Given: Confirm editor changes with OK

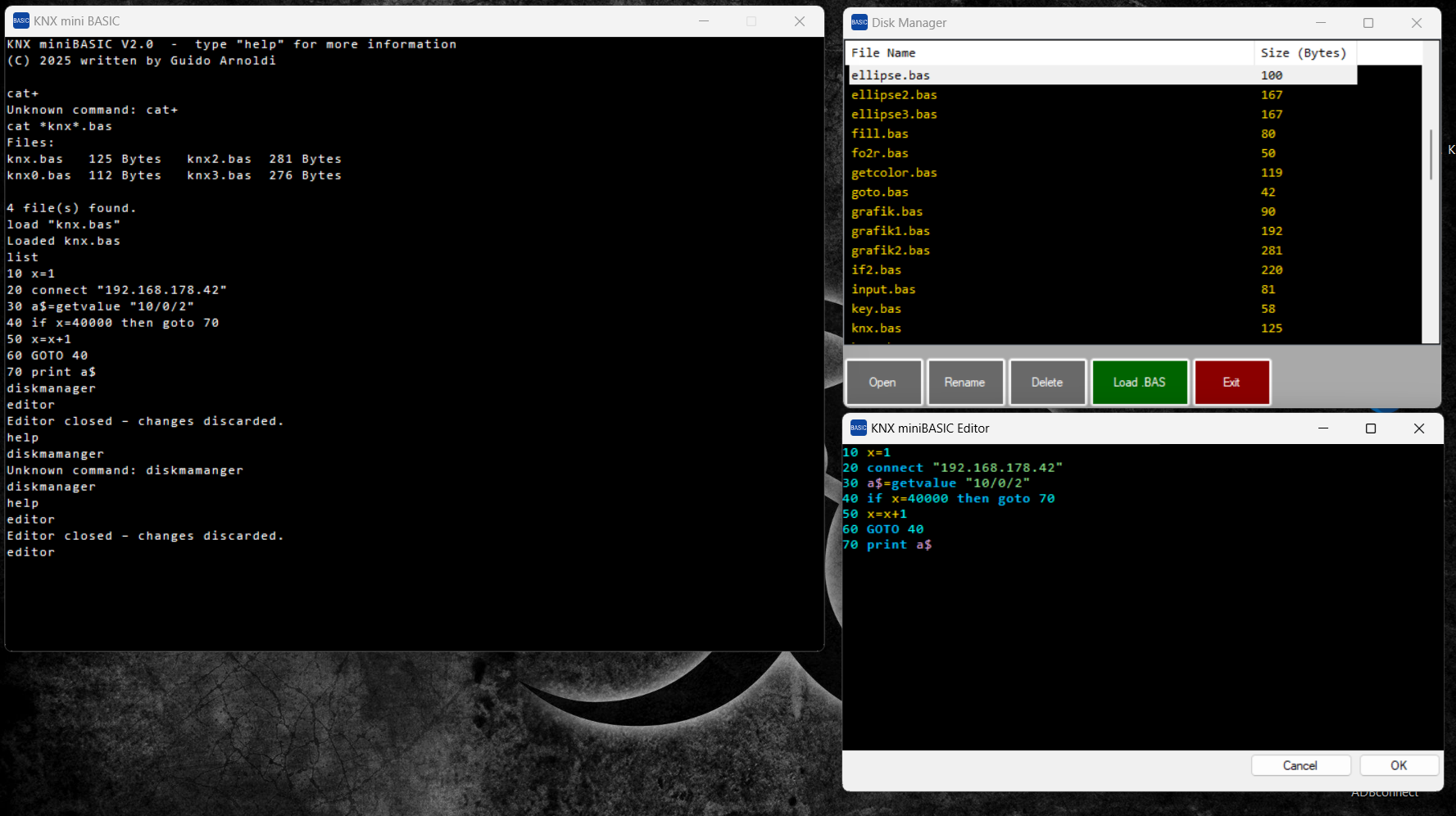Looking at the screenshot, I should click(x=1399, y=765).
